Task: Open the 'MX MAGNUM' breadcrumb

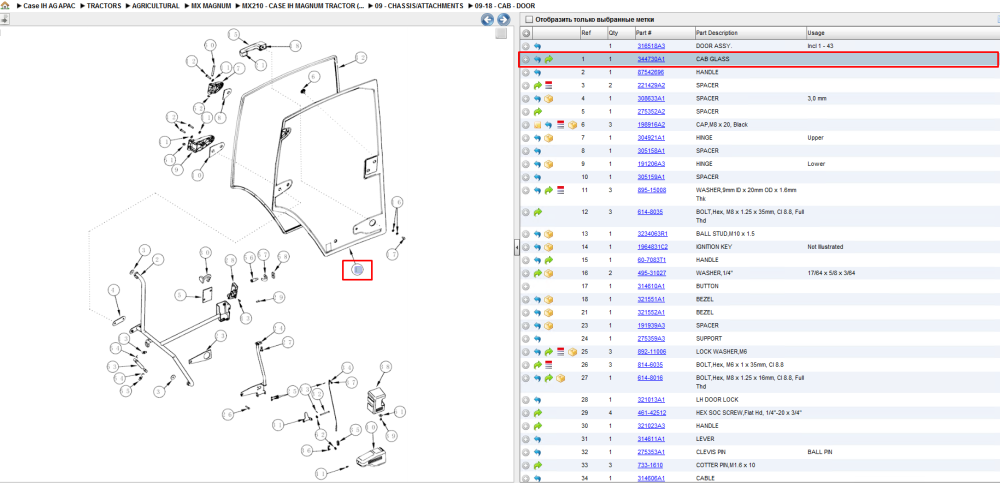Action: pyautogui.click(x=210, y=6)
